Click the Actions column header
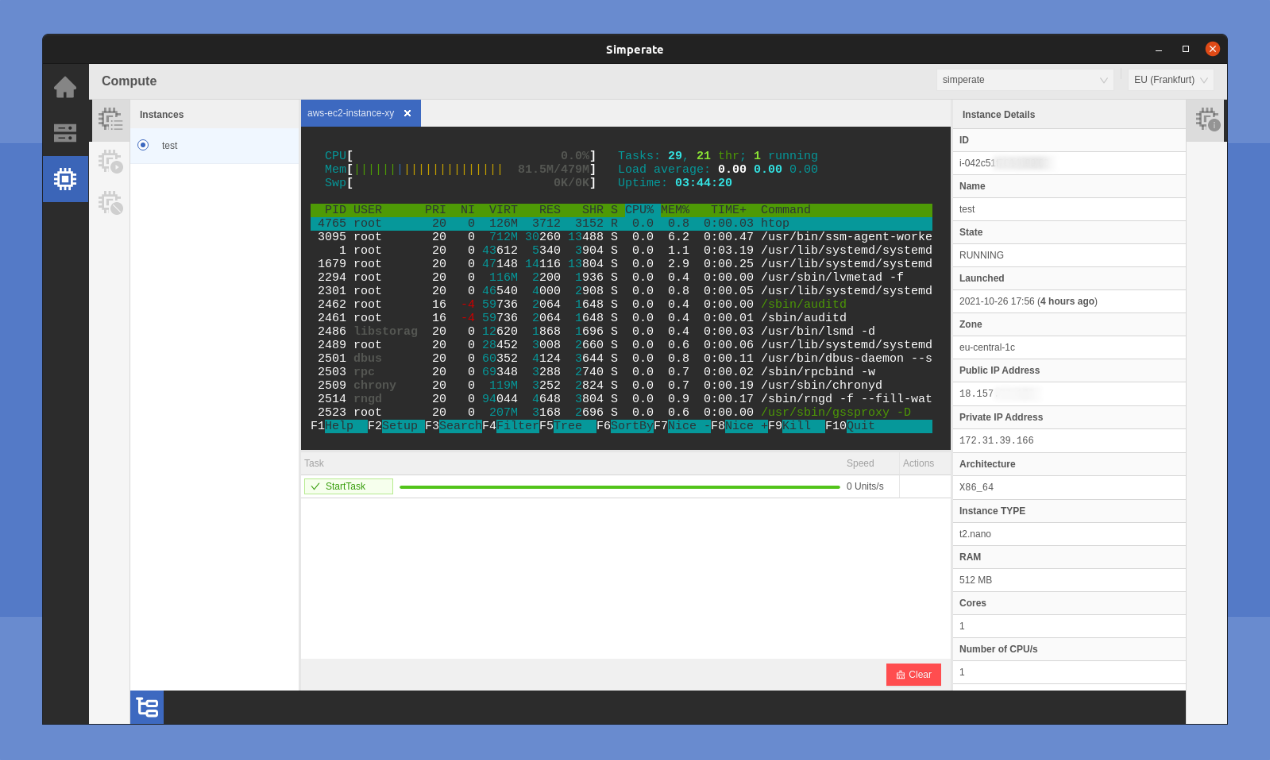The width and height of the screenshot is (1270, 760). 918,463
